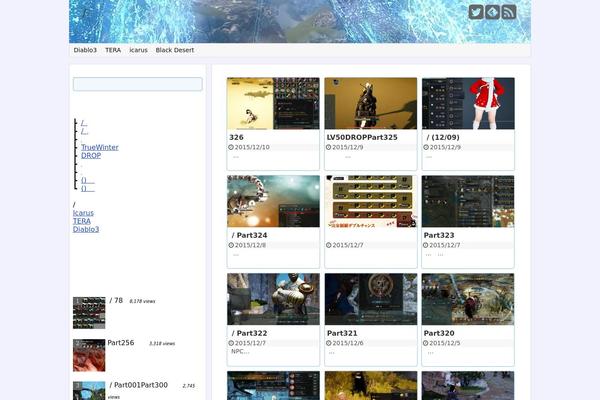Screen dimensions: 600x400
Task: Open the / Part324 article title
Action: pyautogui.click(x=249, y=235)
